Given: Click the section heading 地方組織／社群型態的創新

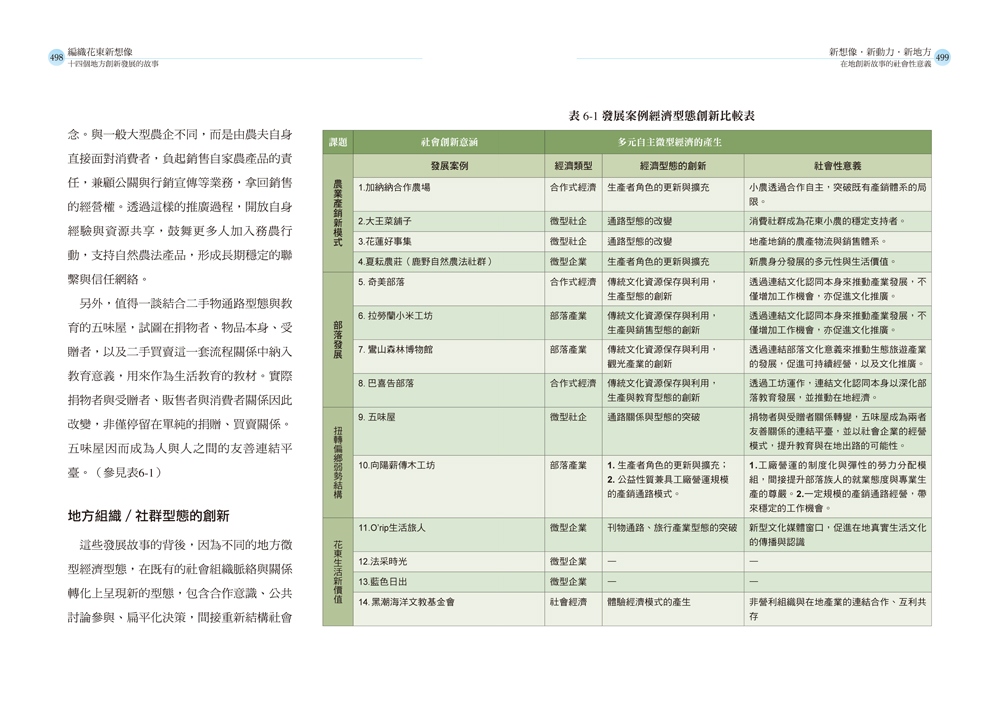Looking at the screenshot, I should pos(149,516).
